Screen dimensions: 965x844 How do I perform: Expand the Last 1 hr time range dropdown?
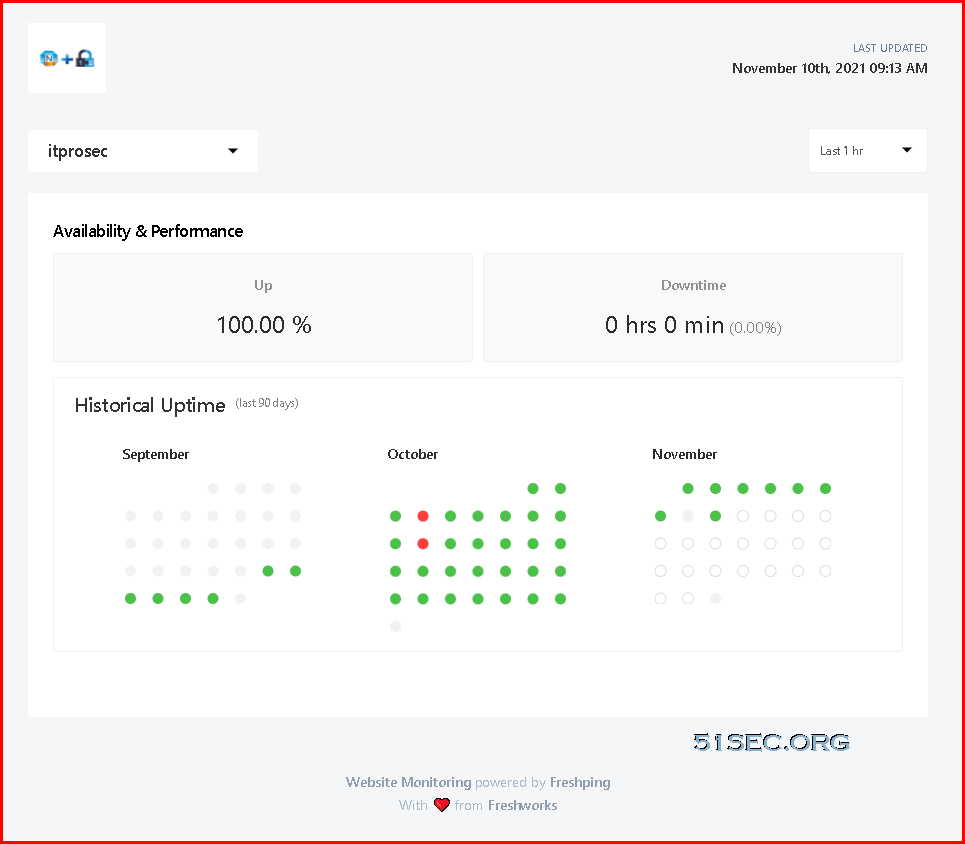[x=868, y=151]
